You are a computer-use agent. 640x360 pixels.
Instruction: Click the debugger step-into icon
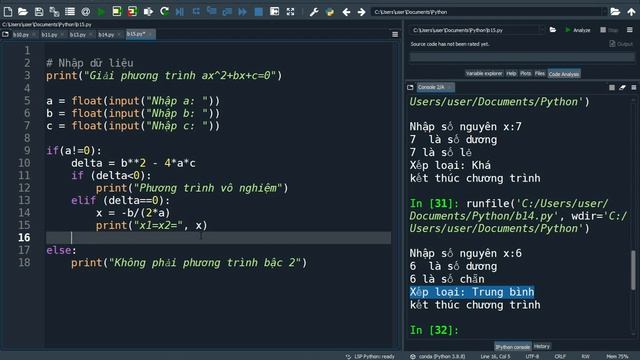click(211, 11)
